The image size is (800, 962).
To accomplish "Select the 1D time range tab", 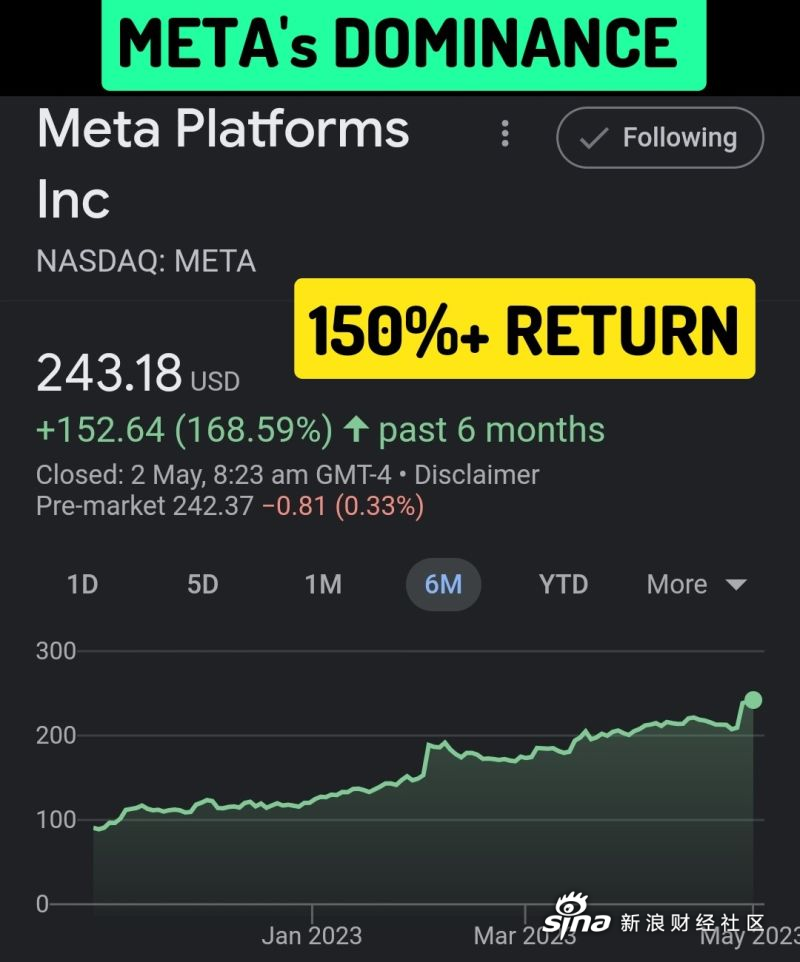I will point(83,584).
